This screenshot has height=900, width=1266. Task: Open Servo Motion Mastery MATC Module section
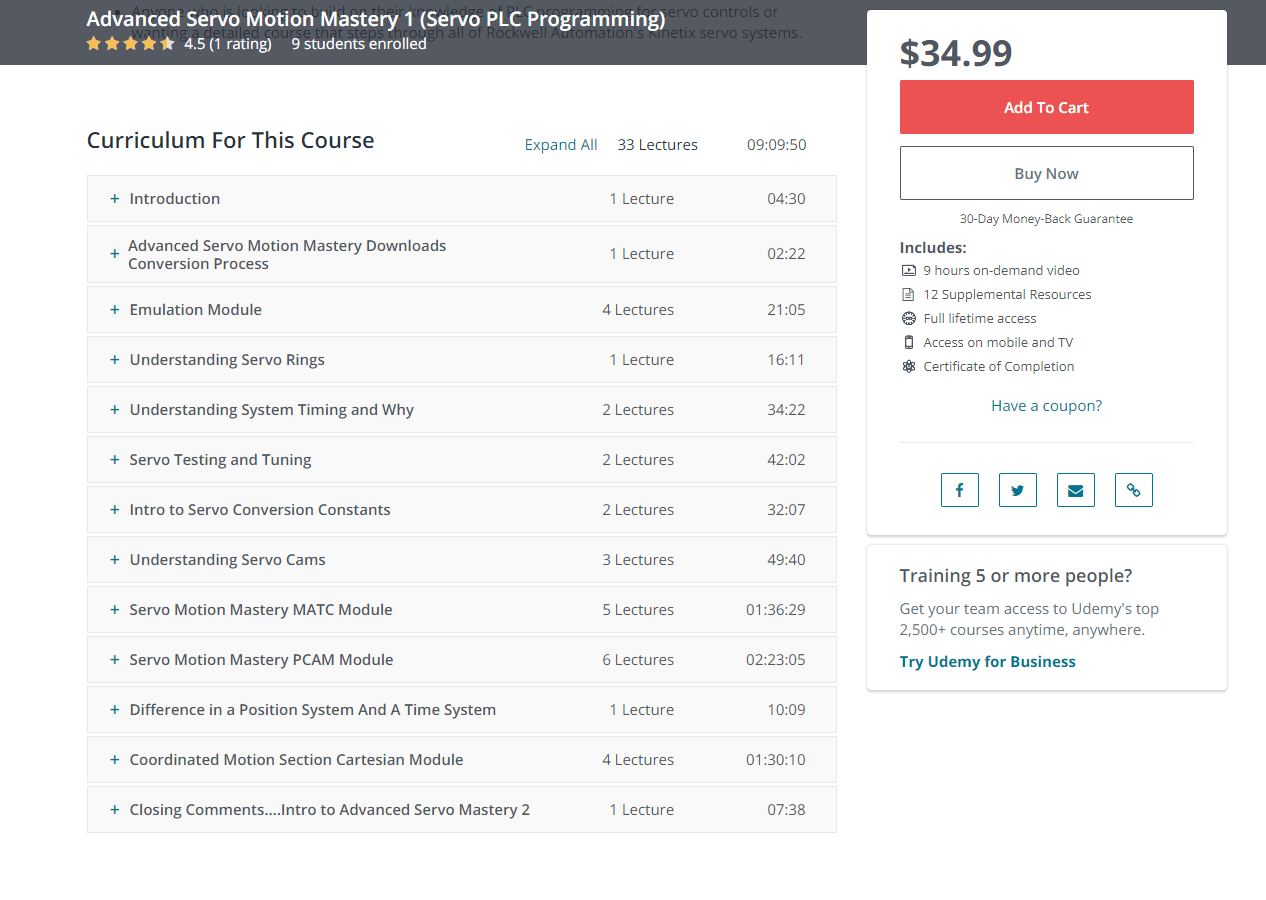(260, 610)
